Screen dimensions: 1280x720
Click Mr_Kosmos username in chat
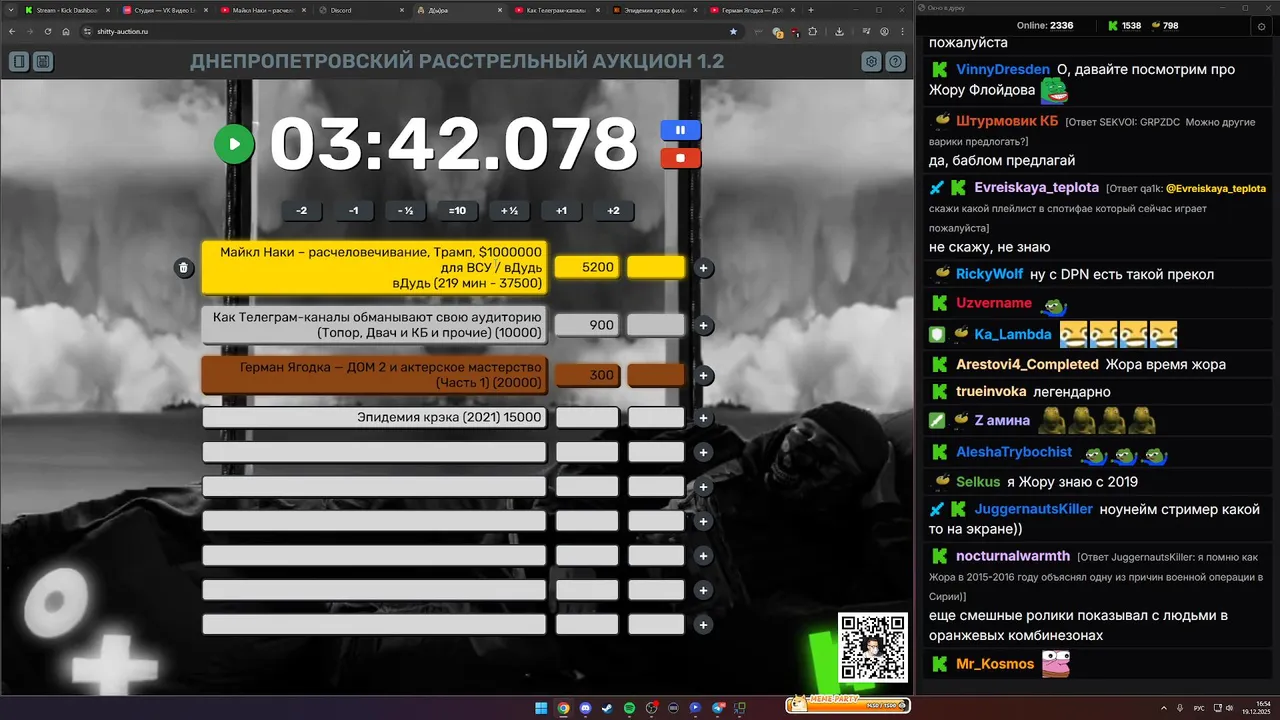click(x=995, y=664)
